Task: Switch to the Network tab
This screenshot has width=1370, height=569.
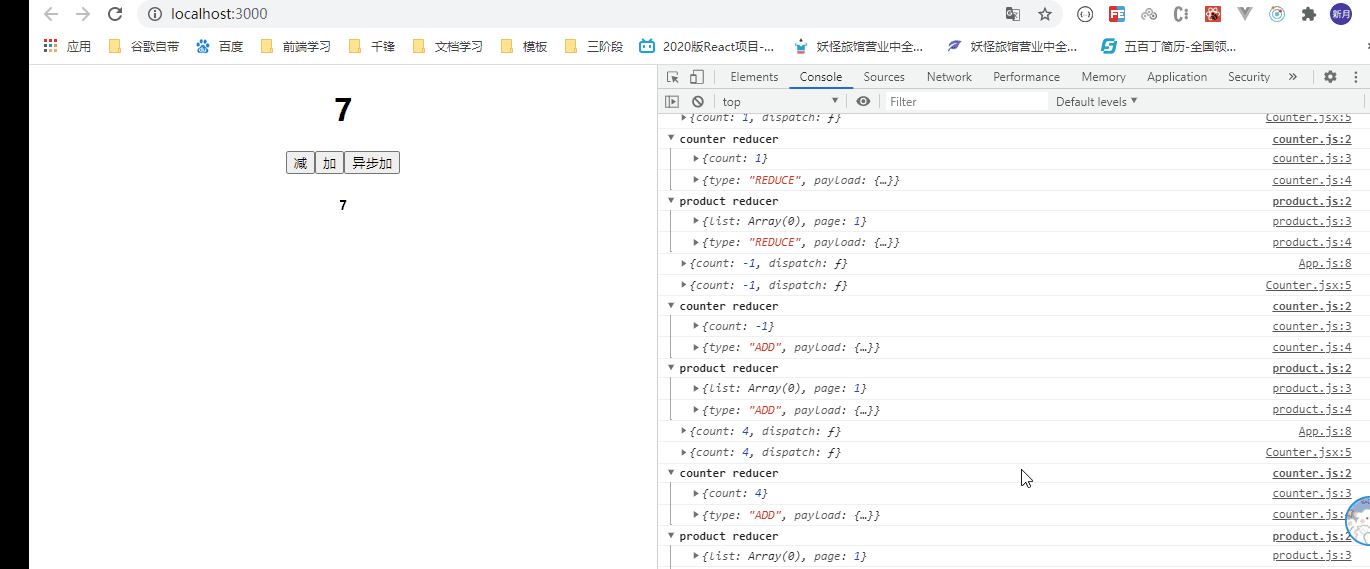Action: (949, 77)
